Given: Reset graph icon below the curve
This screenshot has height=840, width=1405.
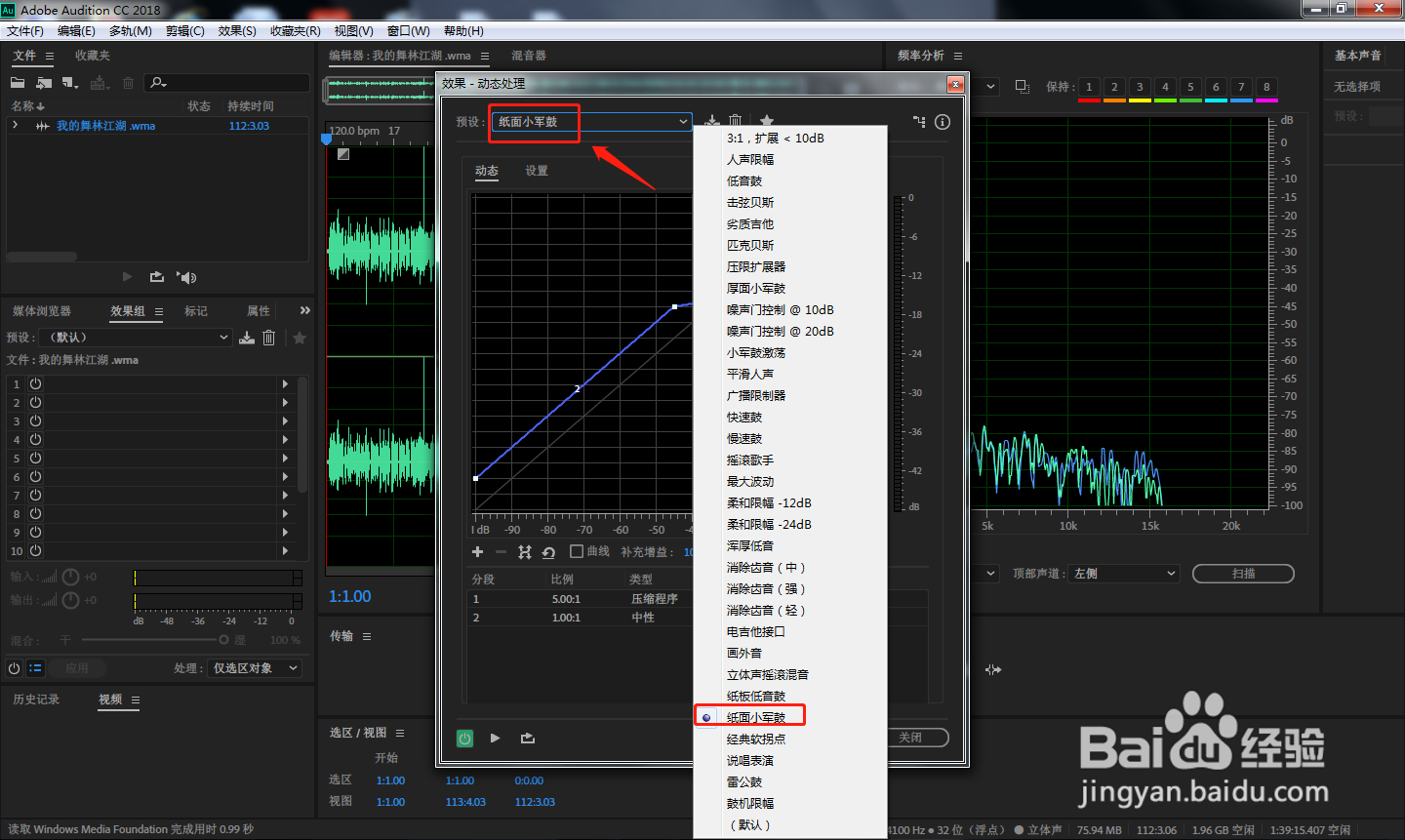Looking at the screenshot, I should 549,552.
